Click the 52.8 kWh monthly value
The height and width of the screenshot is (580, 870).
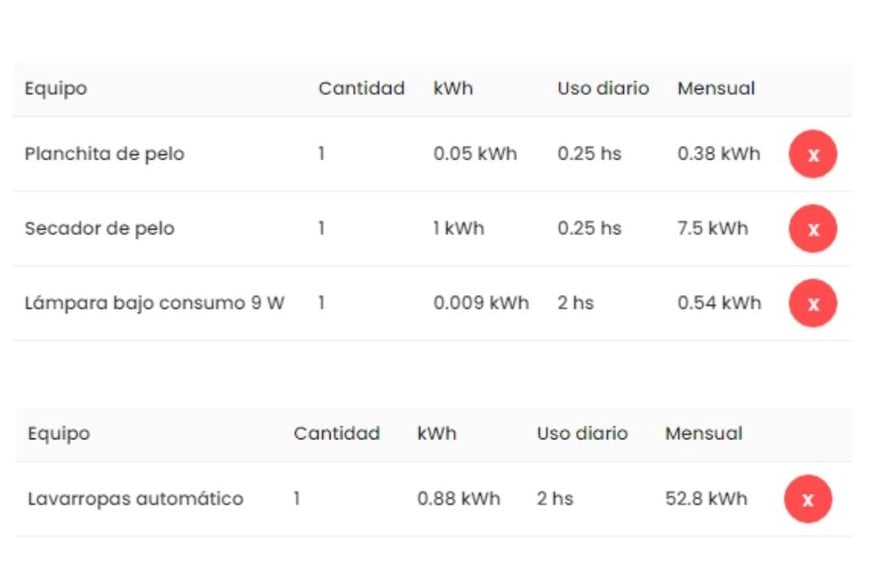(x=705, y=498)
